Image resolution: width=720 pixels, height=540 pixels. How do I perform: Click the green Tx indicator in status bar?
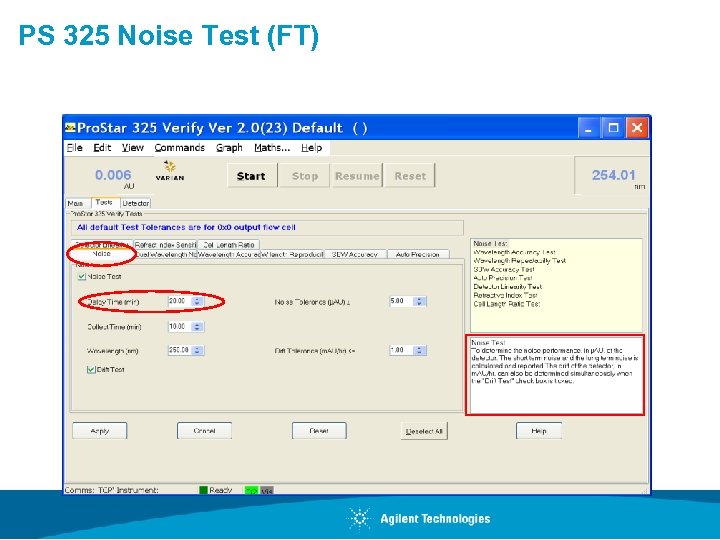pyautogui.click(x=251, y=490)
